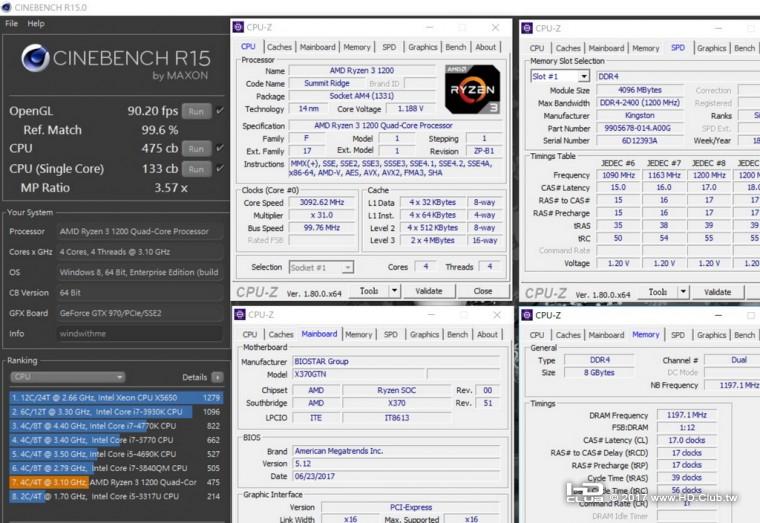Click the Info field containing windwithme
This screenshot has height=523, width=760.
tap(140, 333)
